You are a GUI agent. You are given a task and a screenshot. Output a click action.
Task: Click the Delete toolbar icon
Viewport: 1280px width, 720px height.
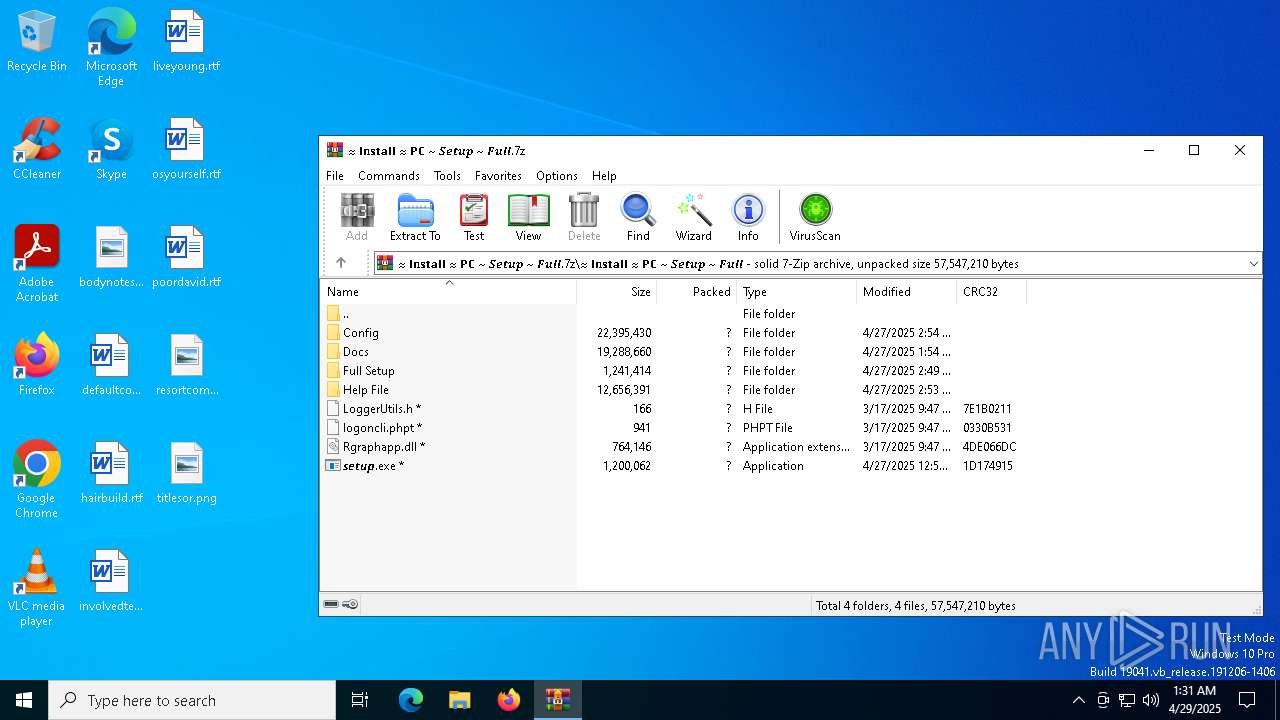584,217
